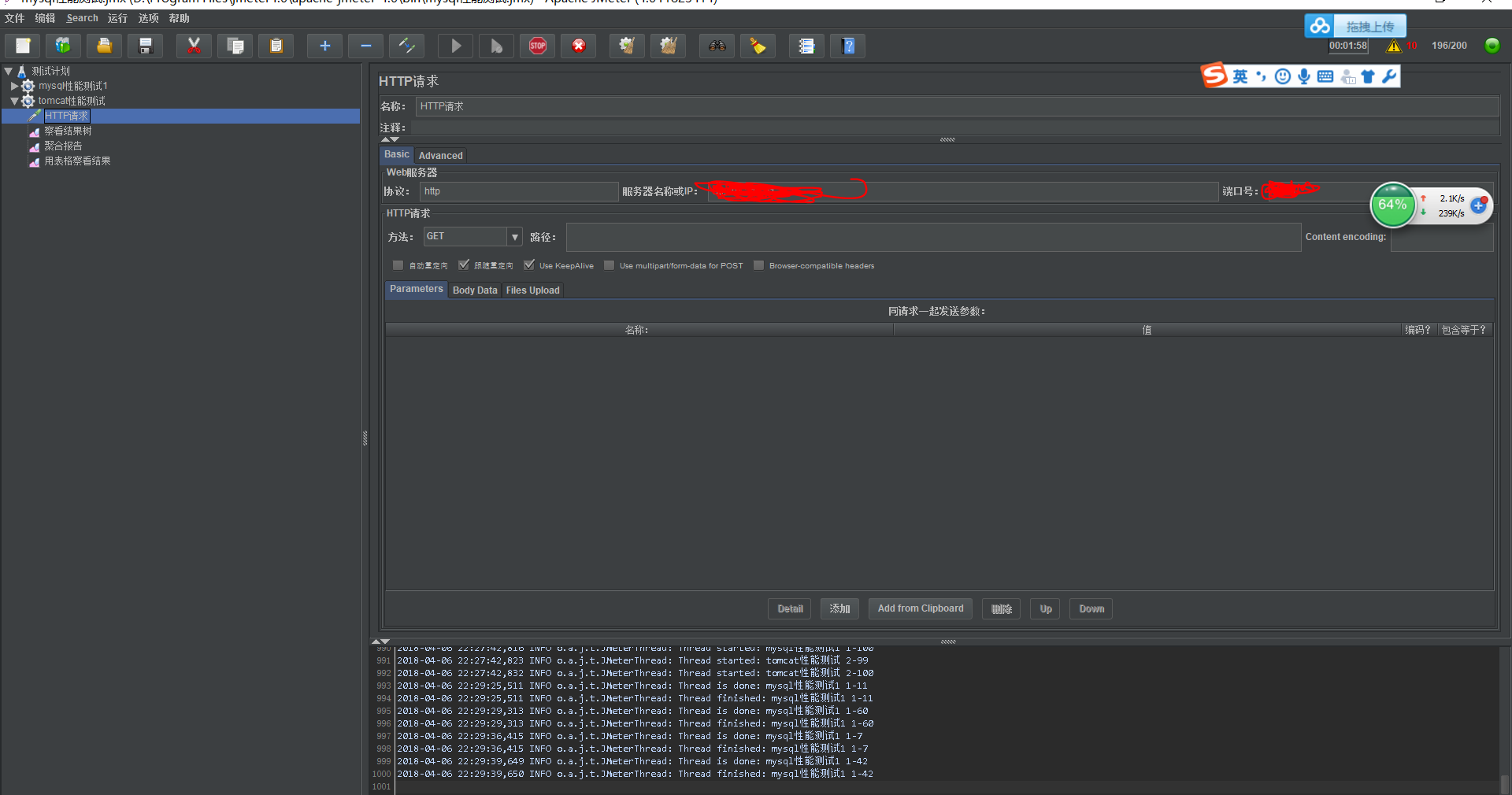
Task: Open the 文件 menu
Action: coord(14,18)
